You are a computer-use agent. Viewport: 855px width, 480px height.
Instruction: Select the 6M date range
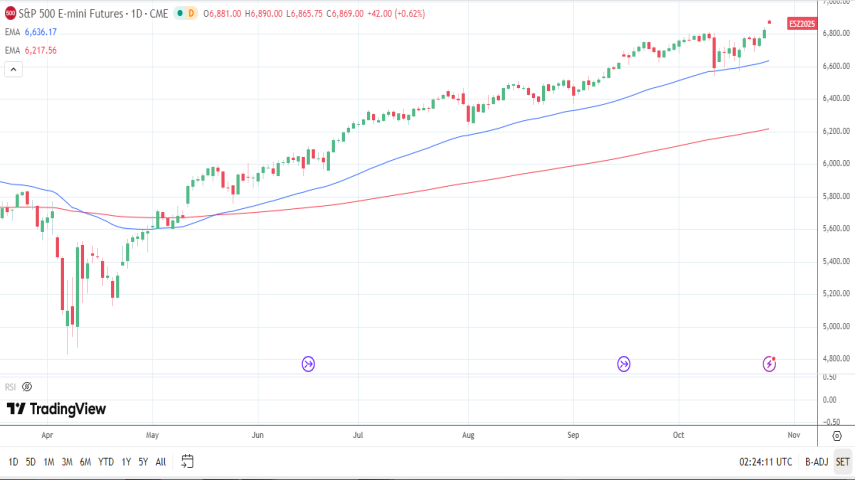pyautogui.click(x=84, y=461)
